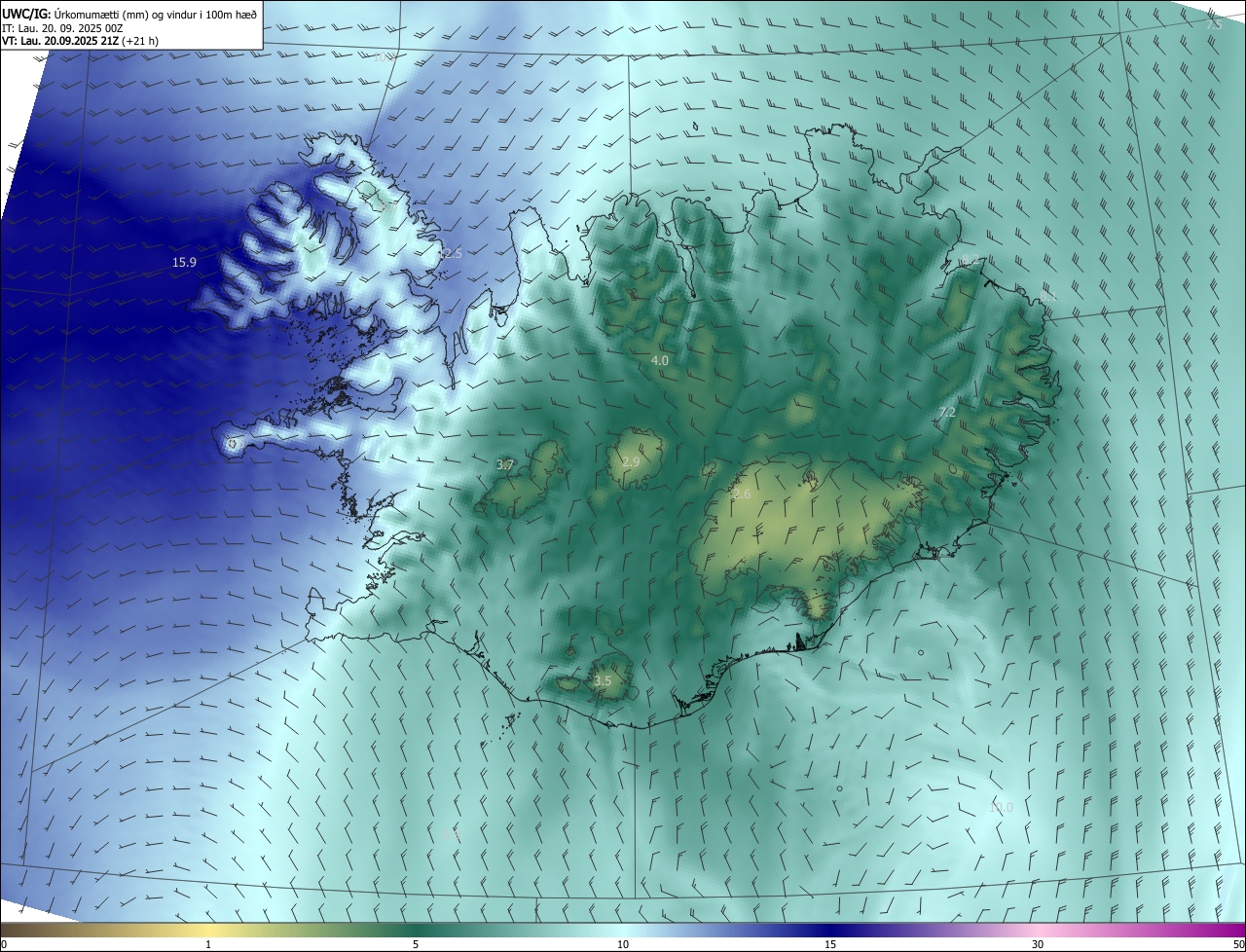Click the 15.9 value label over the sea
Screen dimensions: 1246x952
(184, 263)
